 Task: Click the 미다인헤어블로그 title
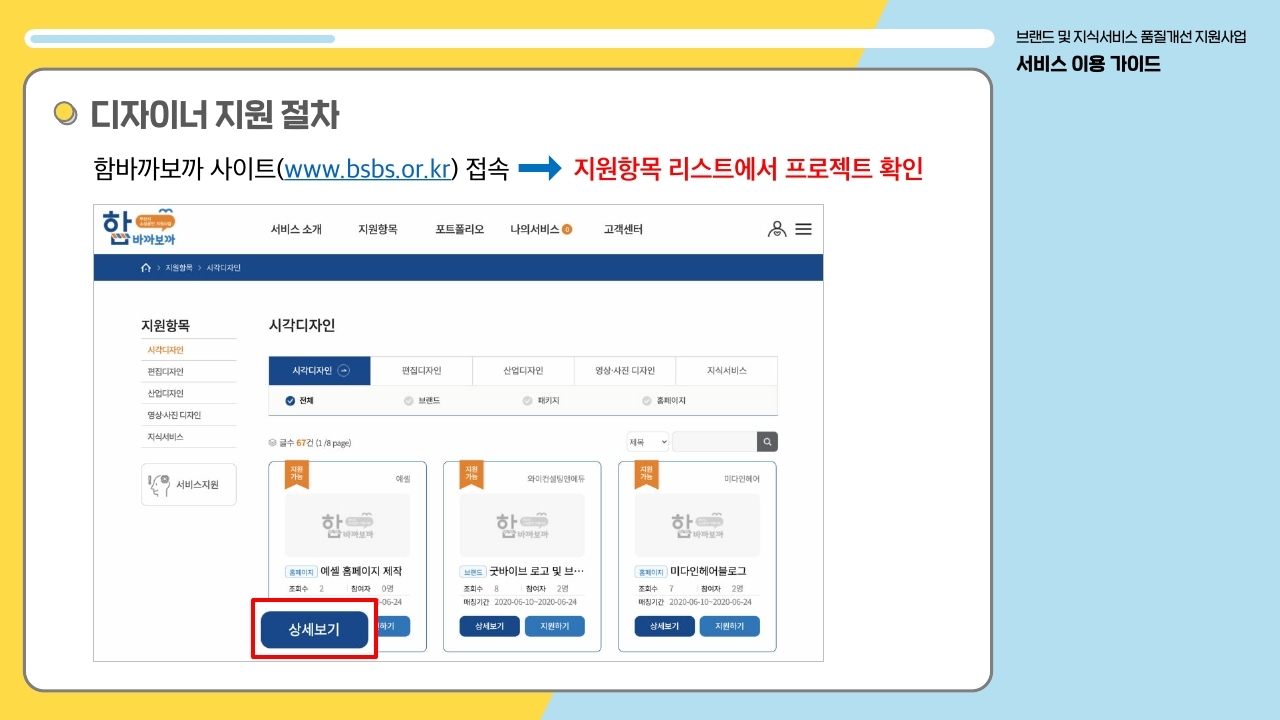click(709, 571)
